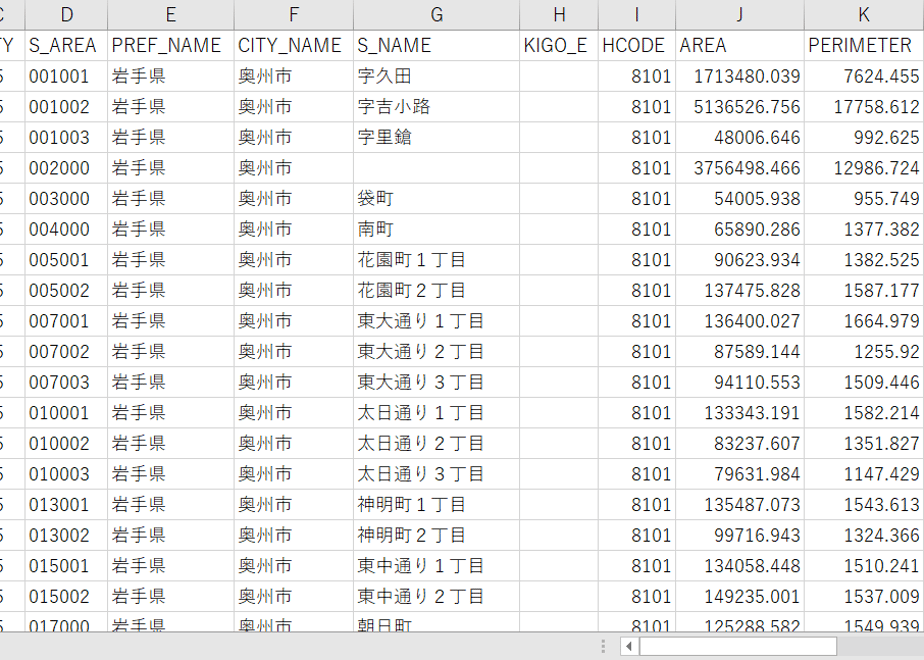Click PERIMETER value 12986.724
This screenshot has height=660, width=924.
864,168
